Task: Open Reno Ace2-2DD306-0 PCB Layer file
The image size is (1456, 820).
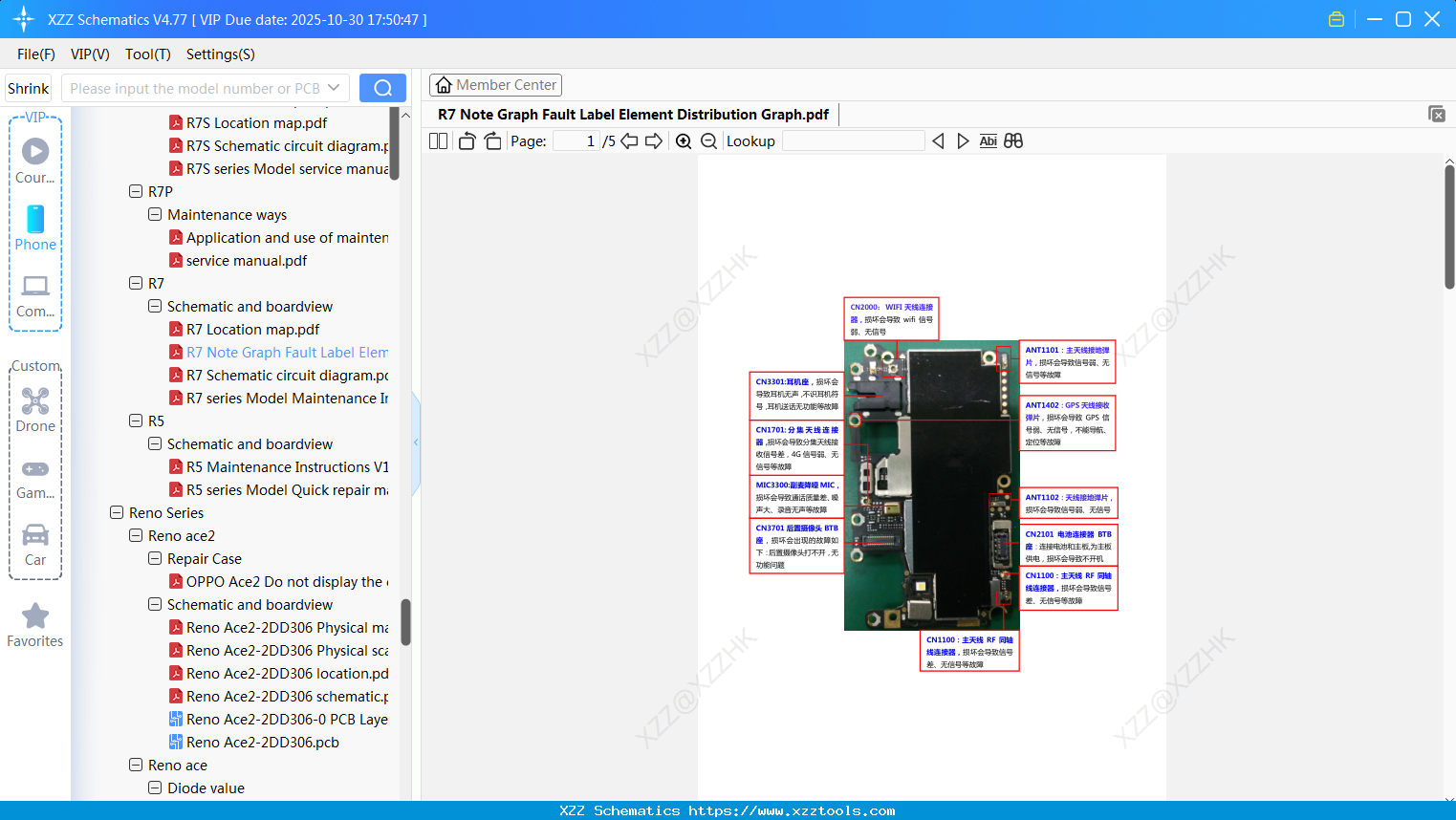Action: point(279,719)
